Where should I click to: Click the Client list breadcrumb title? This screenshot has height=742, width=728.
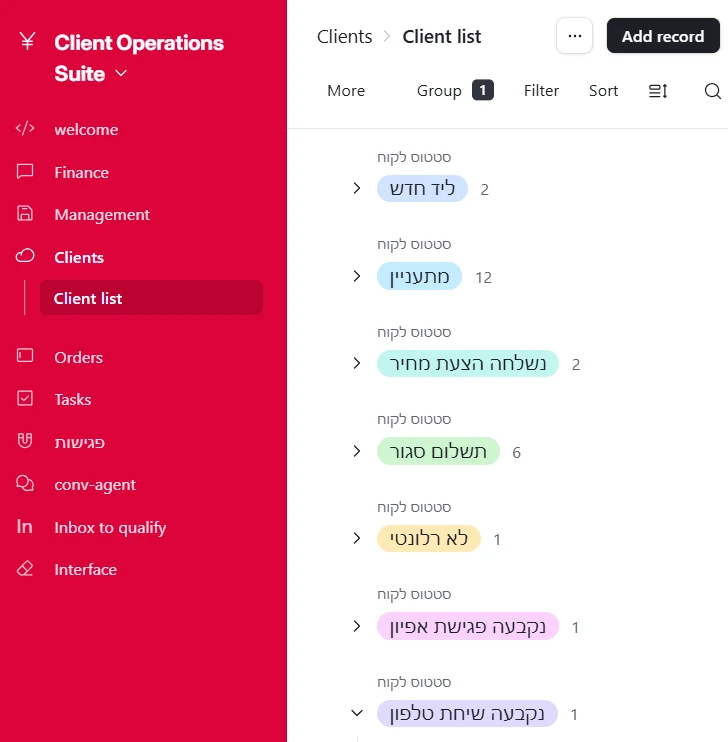(442, 36)
